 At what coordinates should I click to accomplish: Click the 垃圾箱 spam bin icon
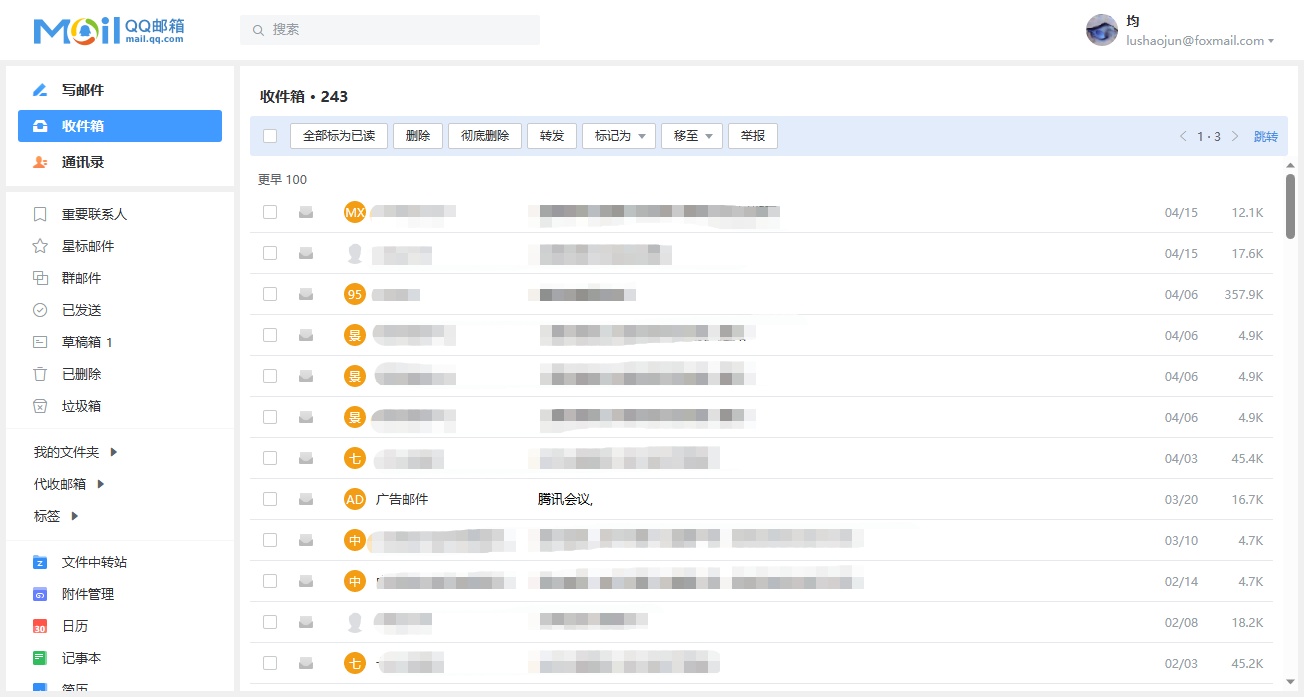[x=40, y=406]
